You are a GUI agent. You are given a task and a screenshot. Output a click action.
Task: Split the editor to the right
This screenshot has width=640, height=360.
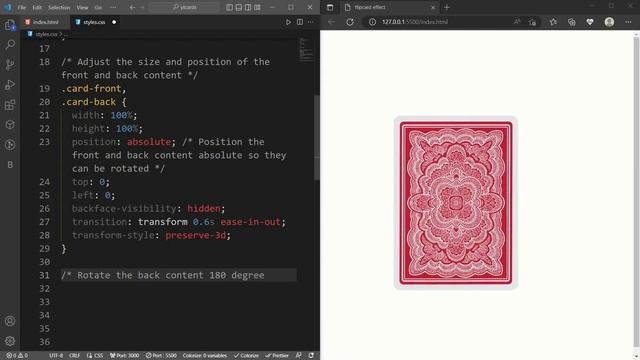tap(300, 22)
